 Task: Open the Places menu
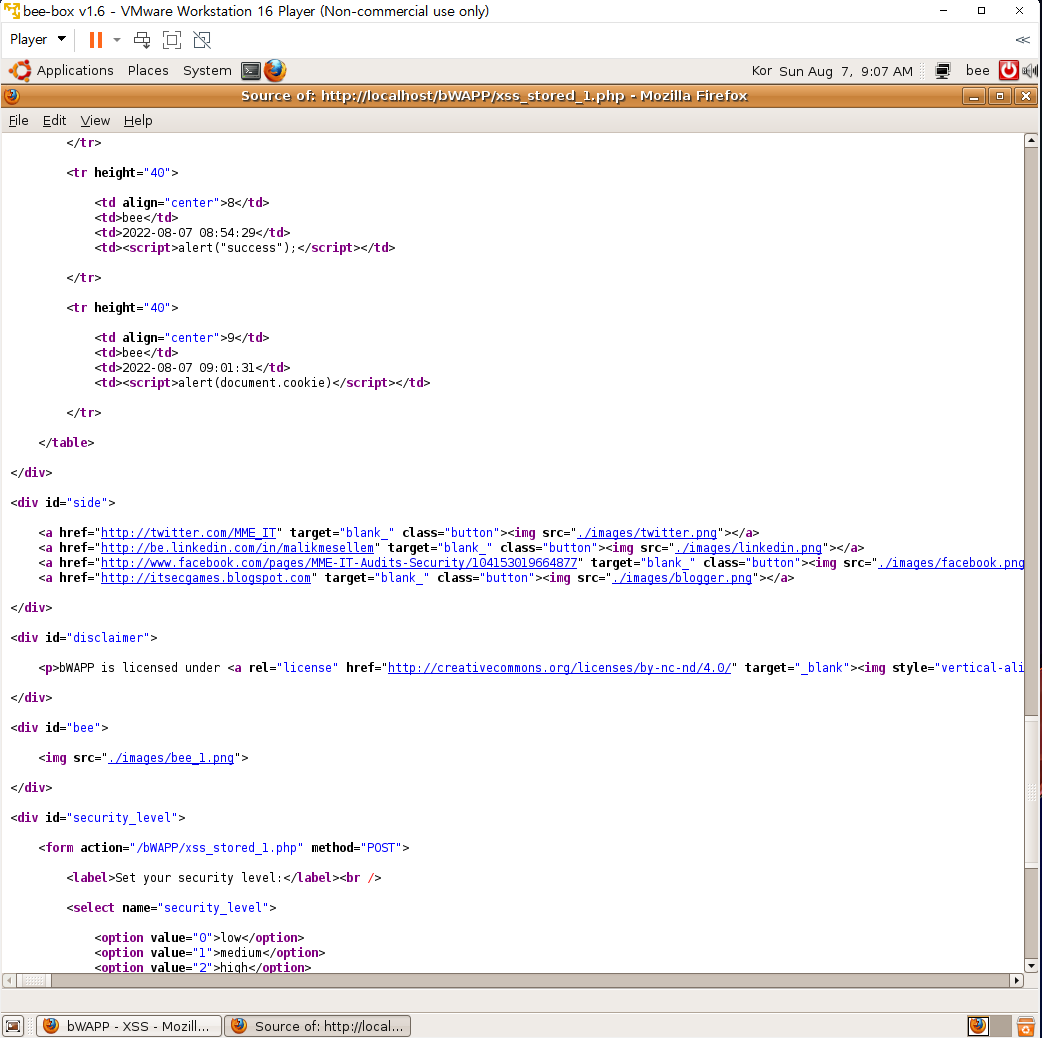click(x=148, y=70)
